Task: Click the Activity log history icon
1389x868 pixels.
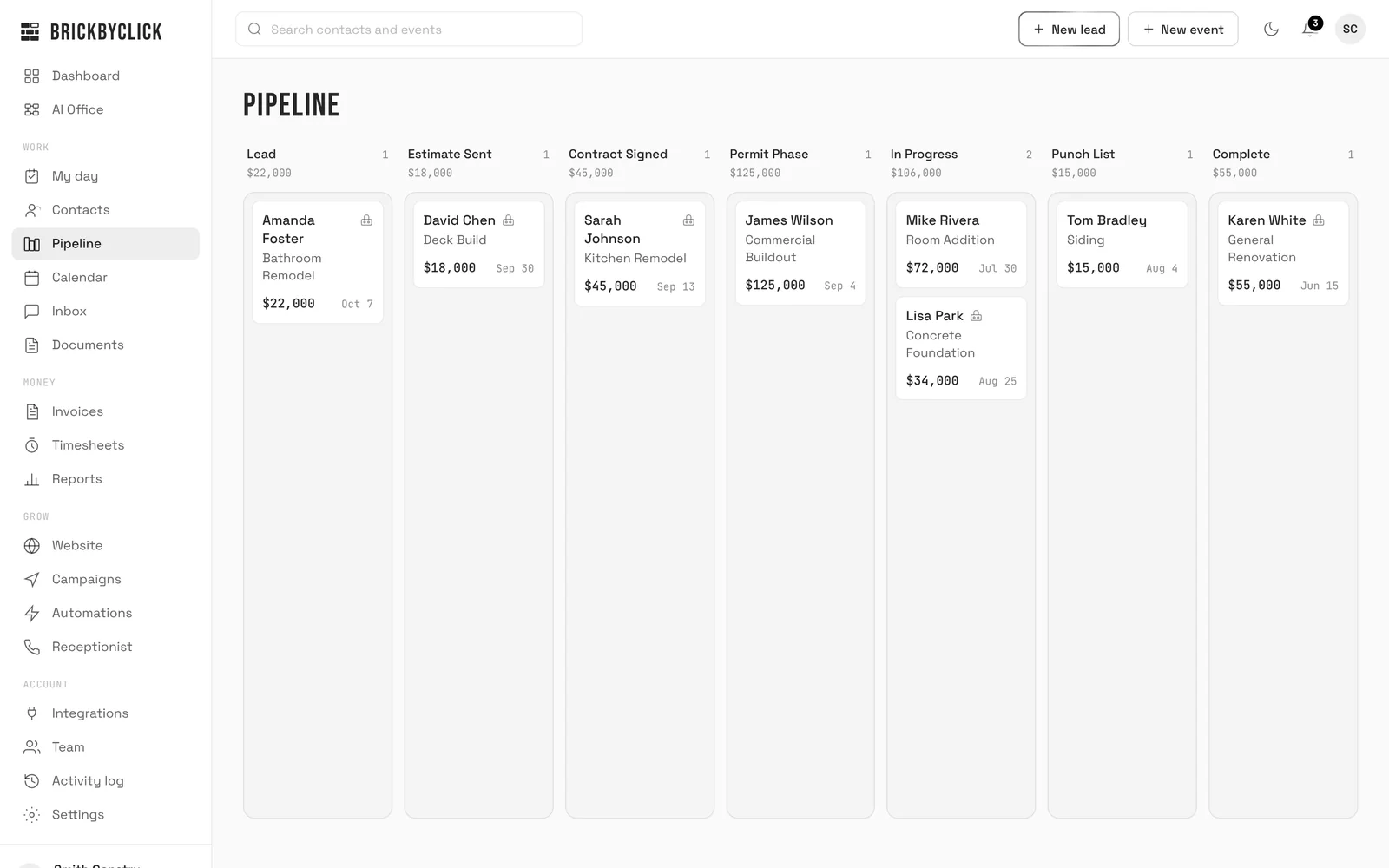Action: (x=32, y=781)
